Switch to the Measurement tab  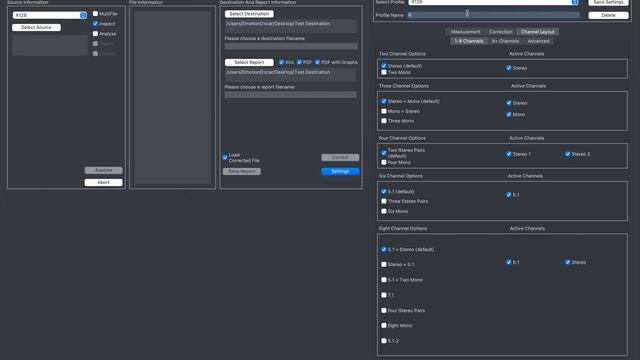[465, 32]
